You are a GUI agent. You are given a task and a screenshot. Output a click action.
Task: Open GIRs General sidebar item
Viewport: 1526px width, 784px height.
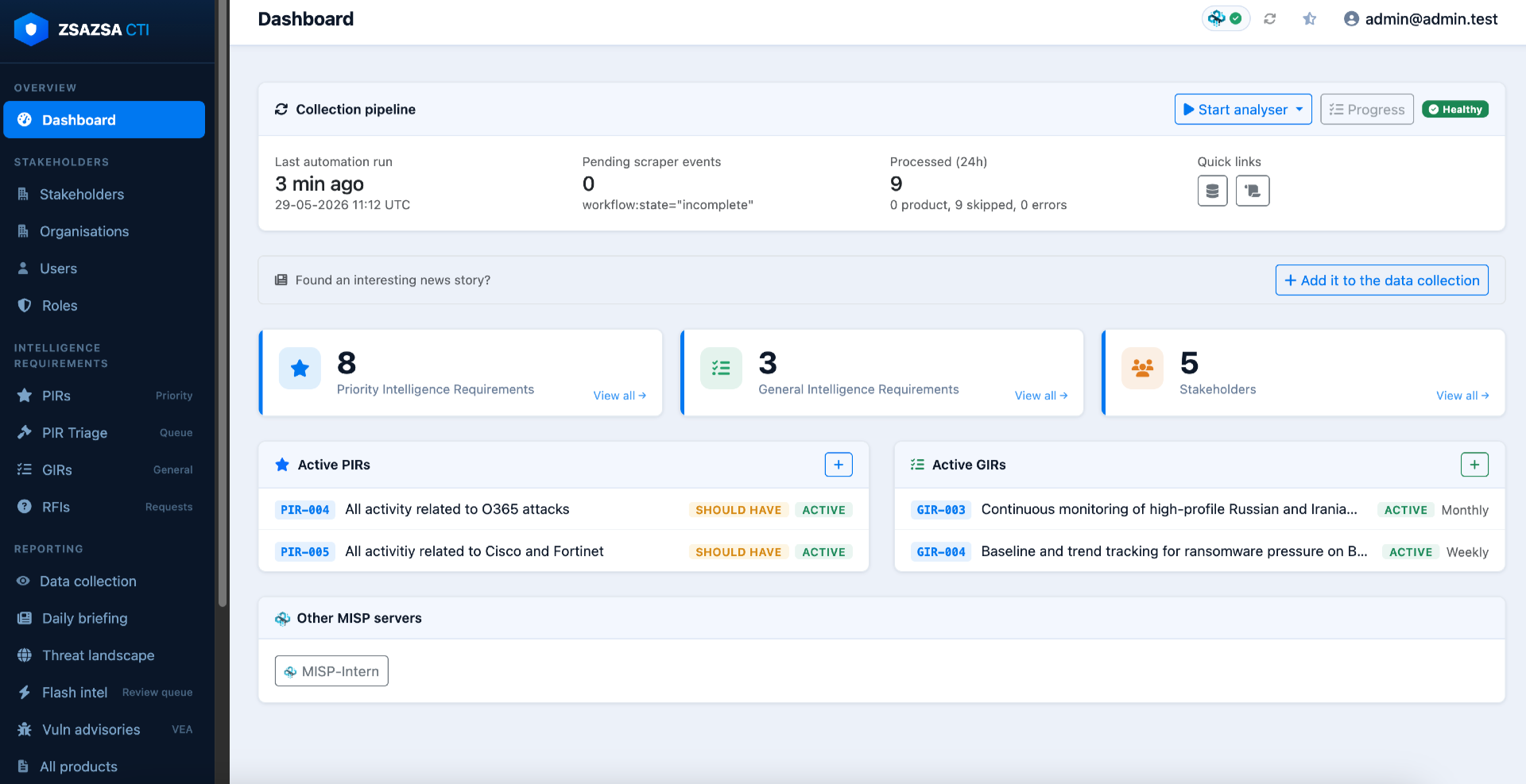point(104,470)
